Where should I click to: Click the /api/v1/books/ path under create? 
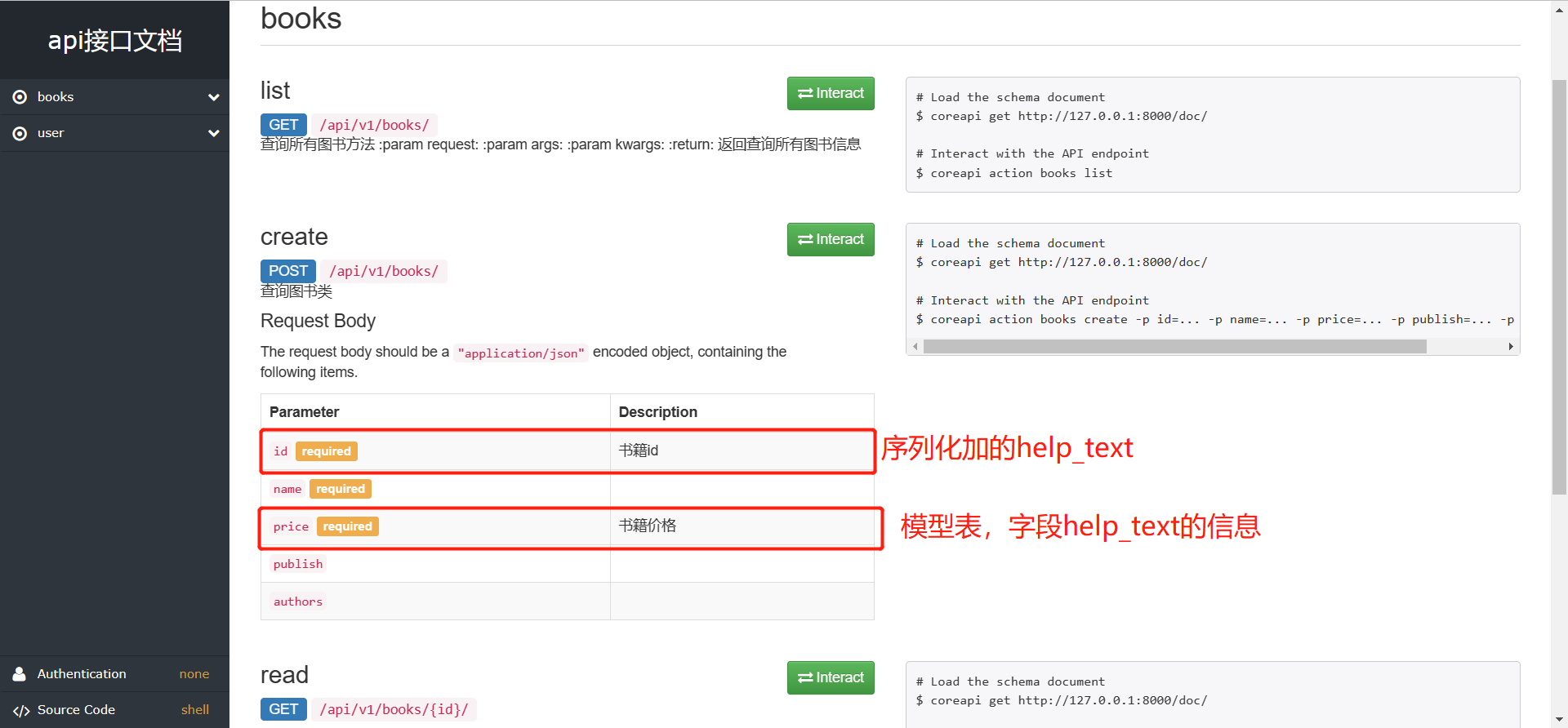pyautogui.click(x=384, y=271)
